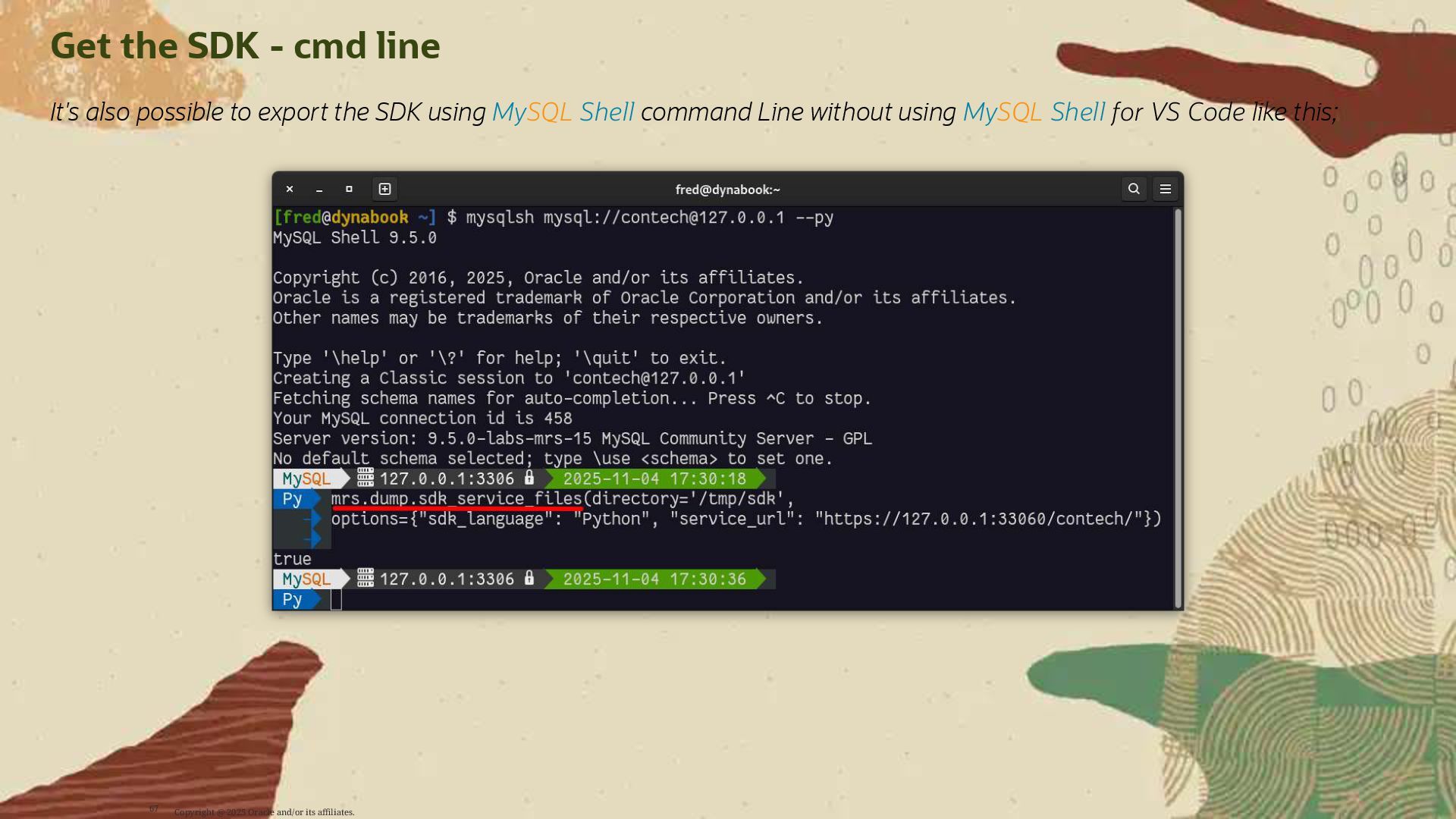Click the fred@dynabook:~ window title
The image size is (1456, 819).
pos(727,190)
